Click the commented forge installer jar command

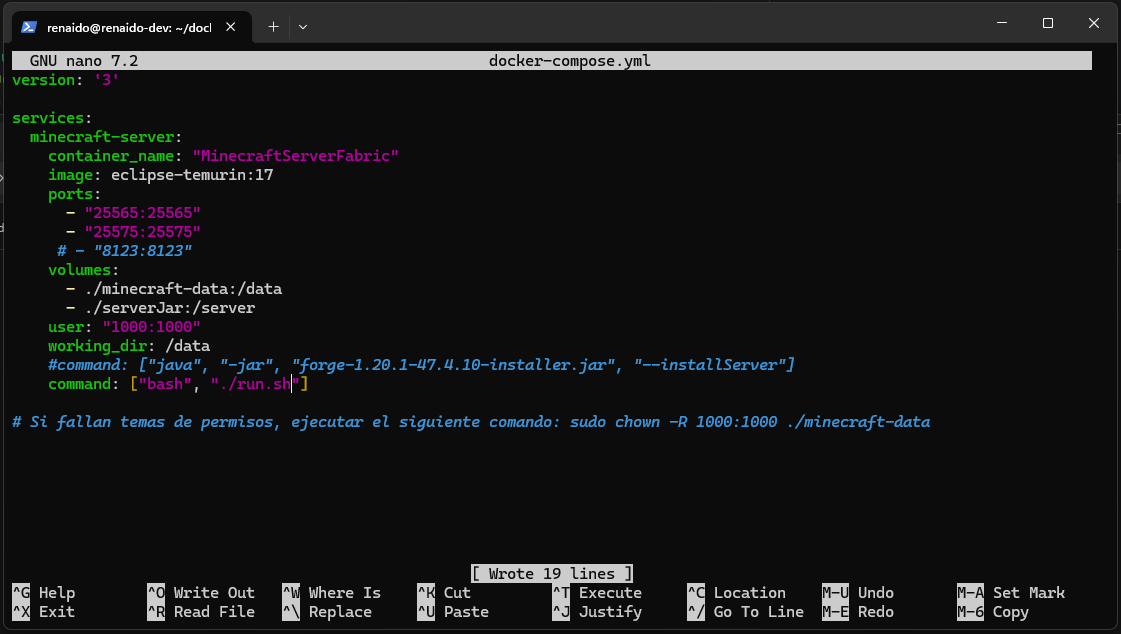(421, 365)
